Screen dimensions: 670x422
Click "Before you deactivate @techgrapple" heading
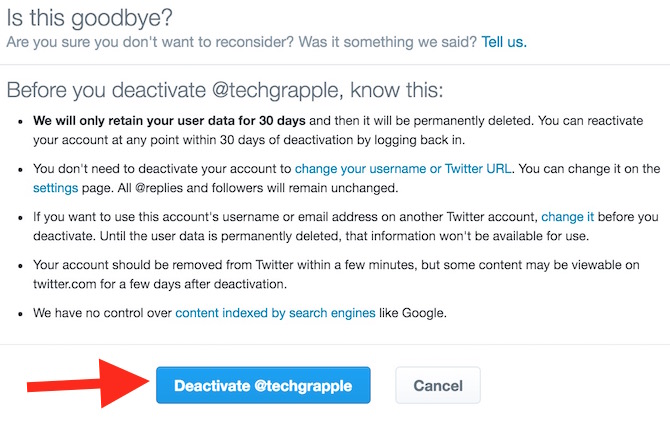point(226,89)
